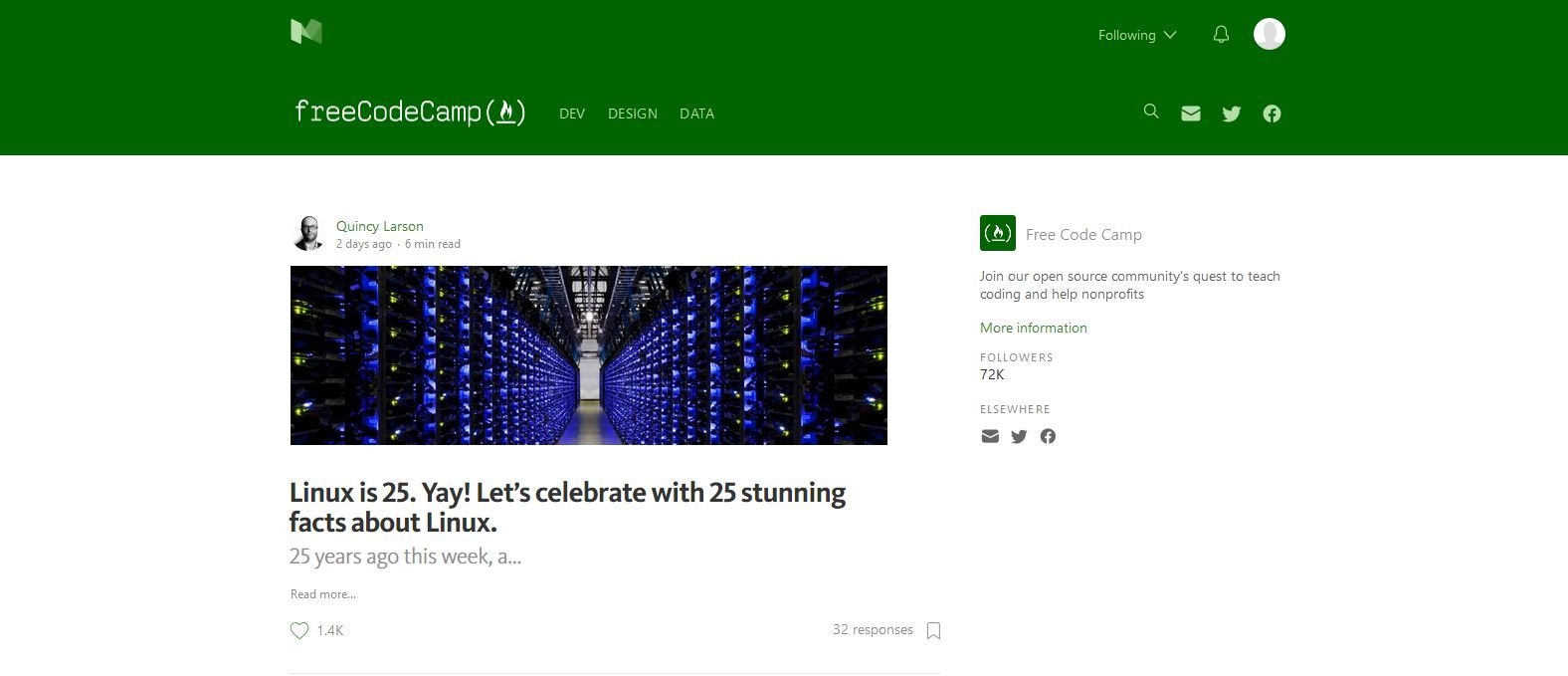Click the sidebar email icon under Elsewhere
This screenshot has height=676, width=1568.
pyautogui.click(x=990, y=436)
